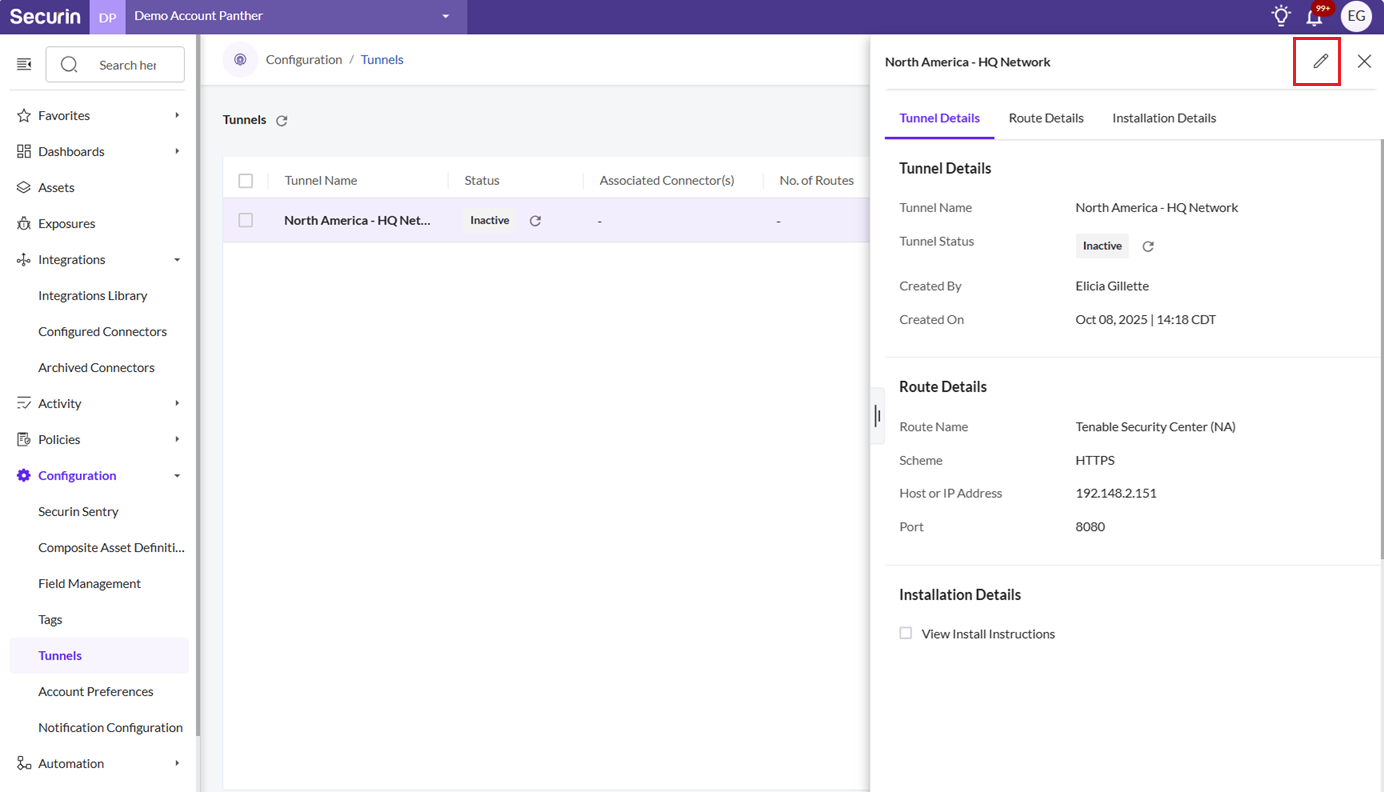Open Archived Connectors in sidebar
Screen dimensions: 1384x792
click(96, 368)
